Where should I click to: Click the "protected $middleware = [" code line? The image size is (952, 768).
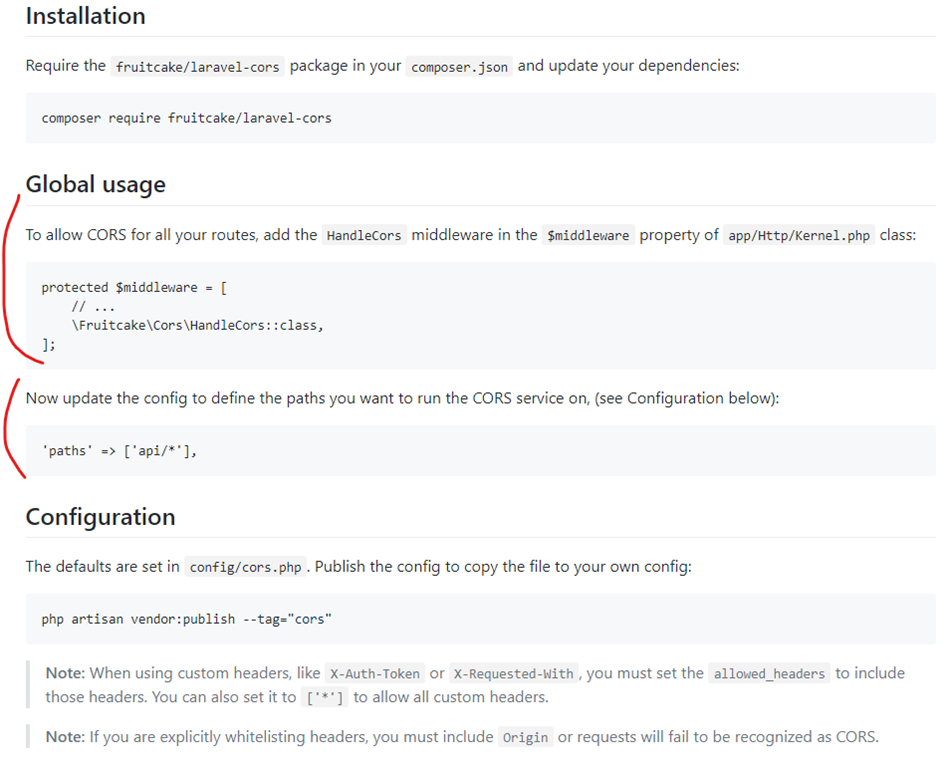point(135,287)
